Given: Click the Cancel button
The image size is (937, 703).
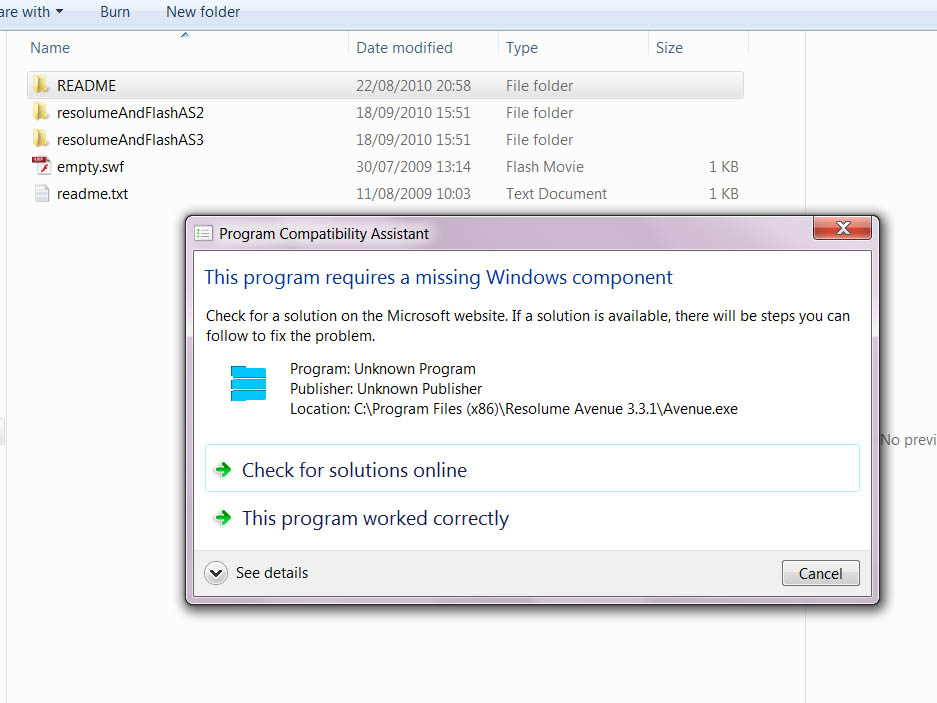Looking at the screenshot, I should click(x=820, y=573).
